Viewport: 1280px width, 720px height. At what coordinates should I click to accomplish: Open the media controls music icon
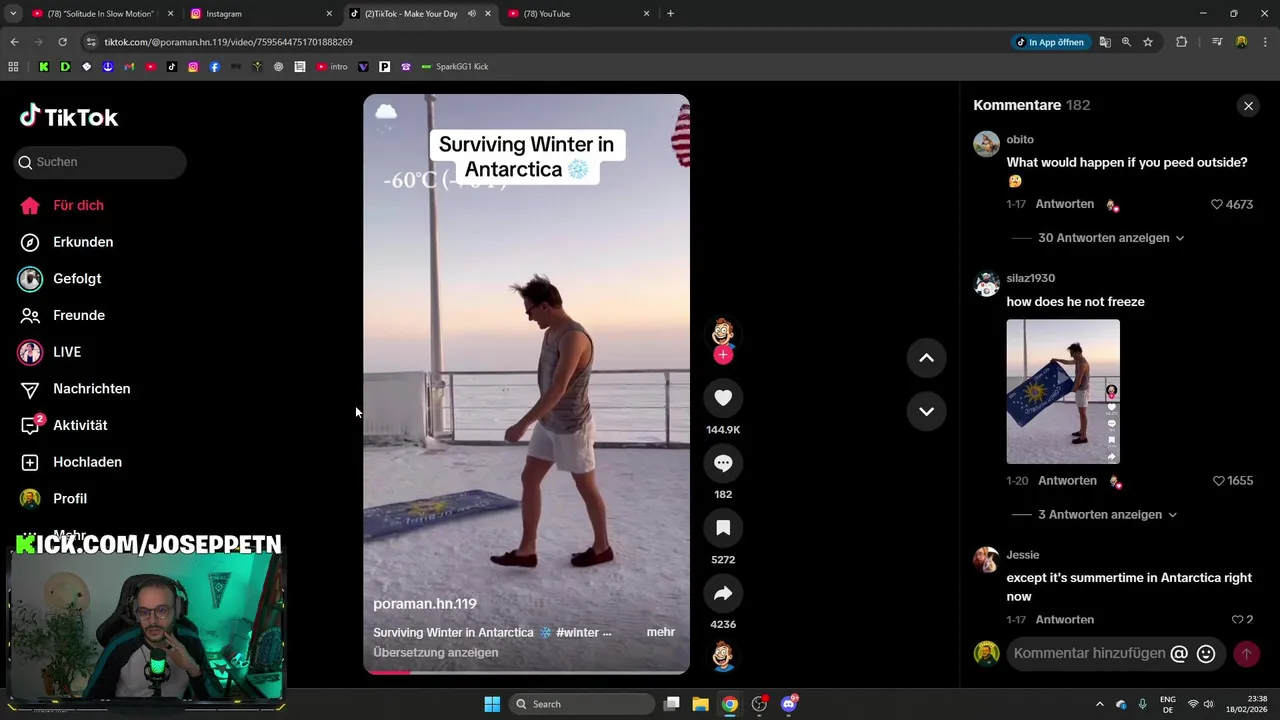pyautogui.click(x=1217, y=42)
